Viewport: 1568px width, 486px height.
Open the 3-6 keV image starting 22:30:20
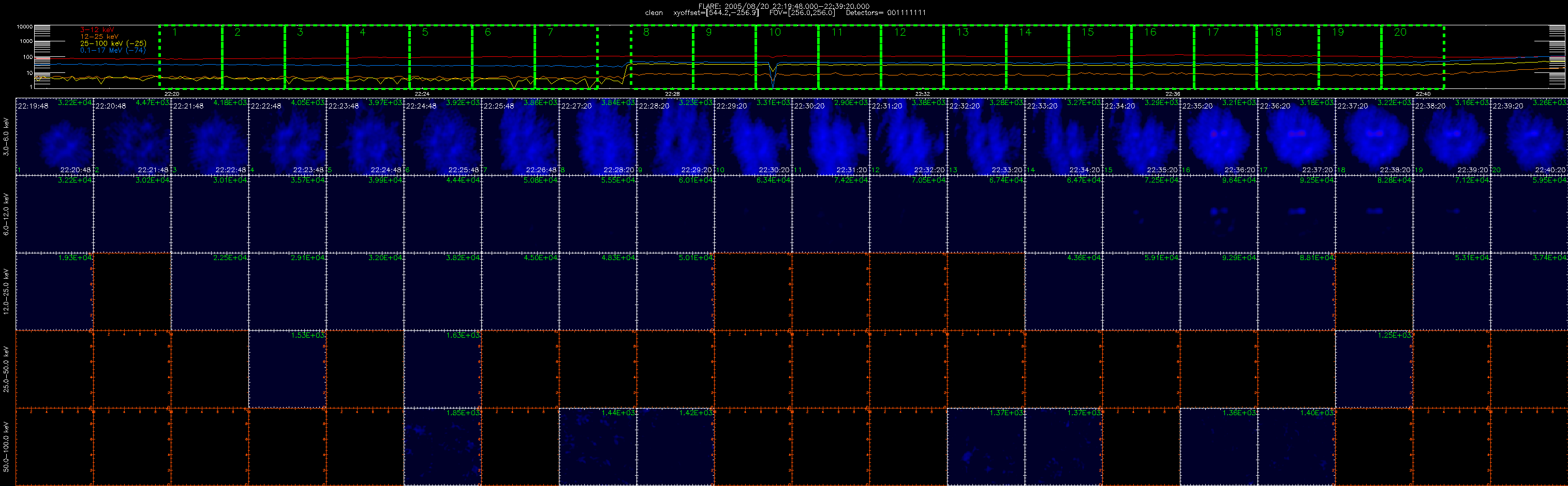tap(831, 136)
